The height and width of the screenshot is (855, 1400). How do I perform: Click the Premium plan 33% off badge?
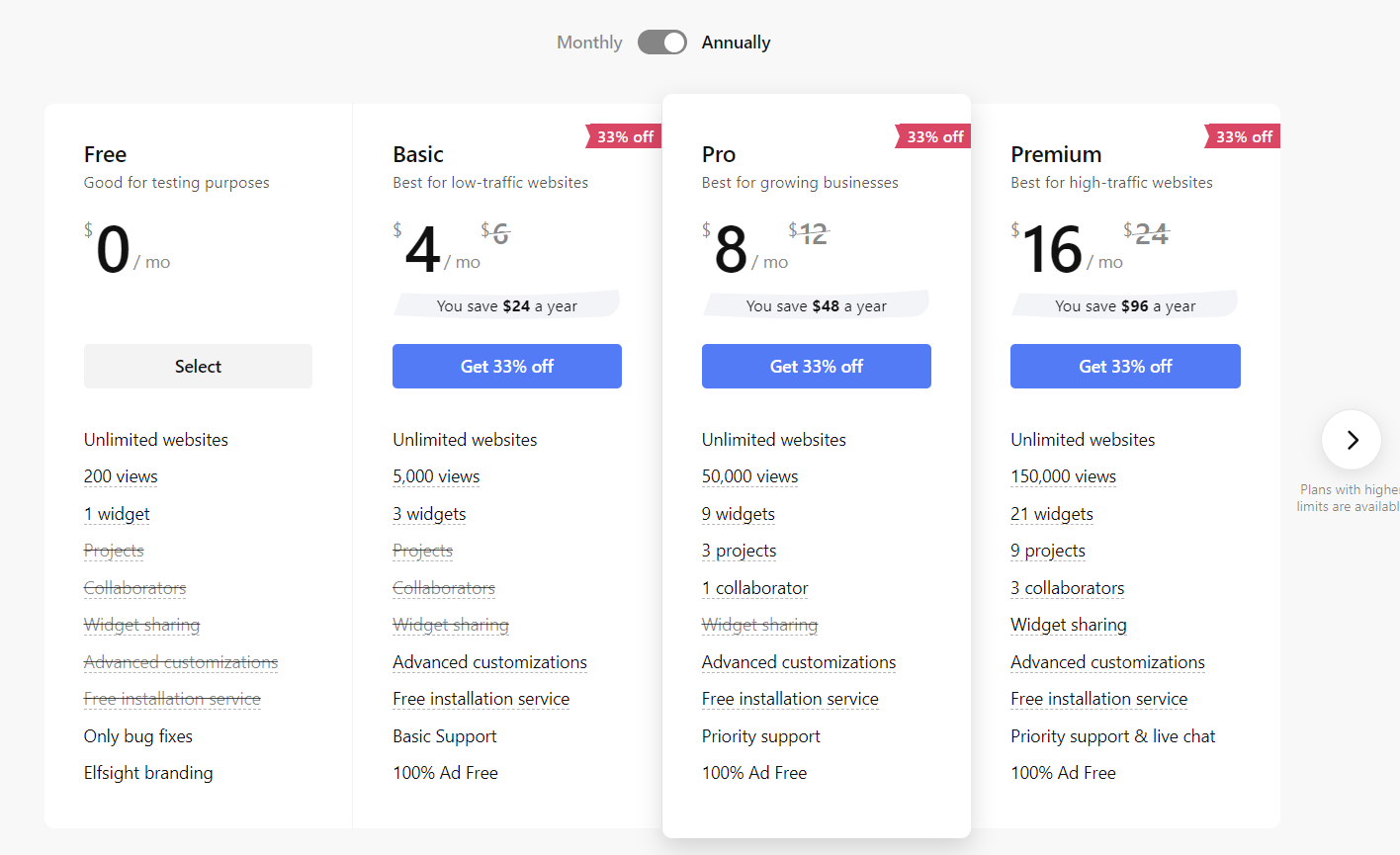(x=1243, y=136)
